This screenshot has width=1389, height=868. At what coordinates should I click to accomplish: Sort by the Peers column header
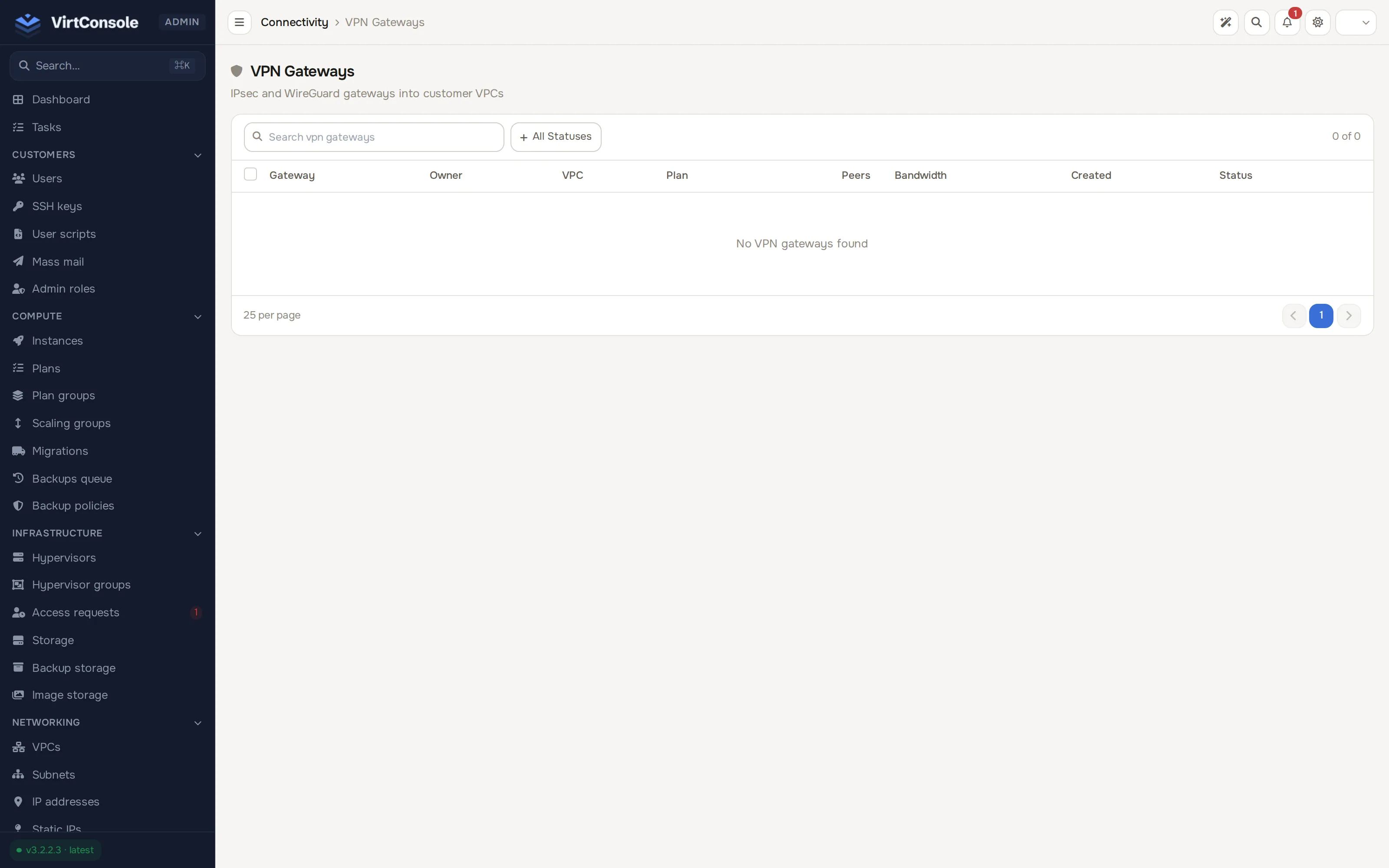coord(855,175)
